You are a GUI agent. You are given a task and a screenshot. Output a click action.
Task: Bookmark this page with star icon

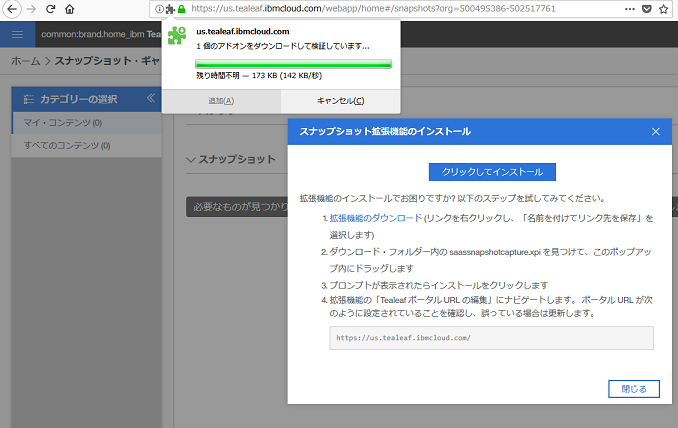tap(664, 9)
